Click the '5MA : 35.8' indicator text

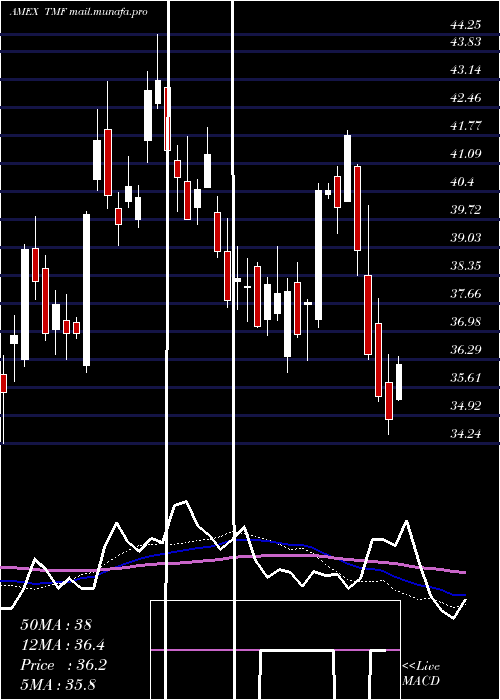(x=59, y=685)
